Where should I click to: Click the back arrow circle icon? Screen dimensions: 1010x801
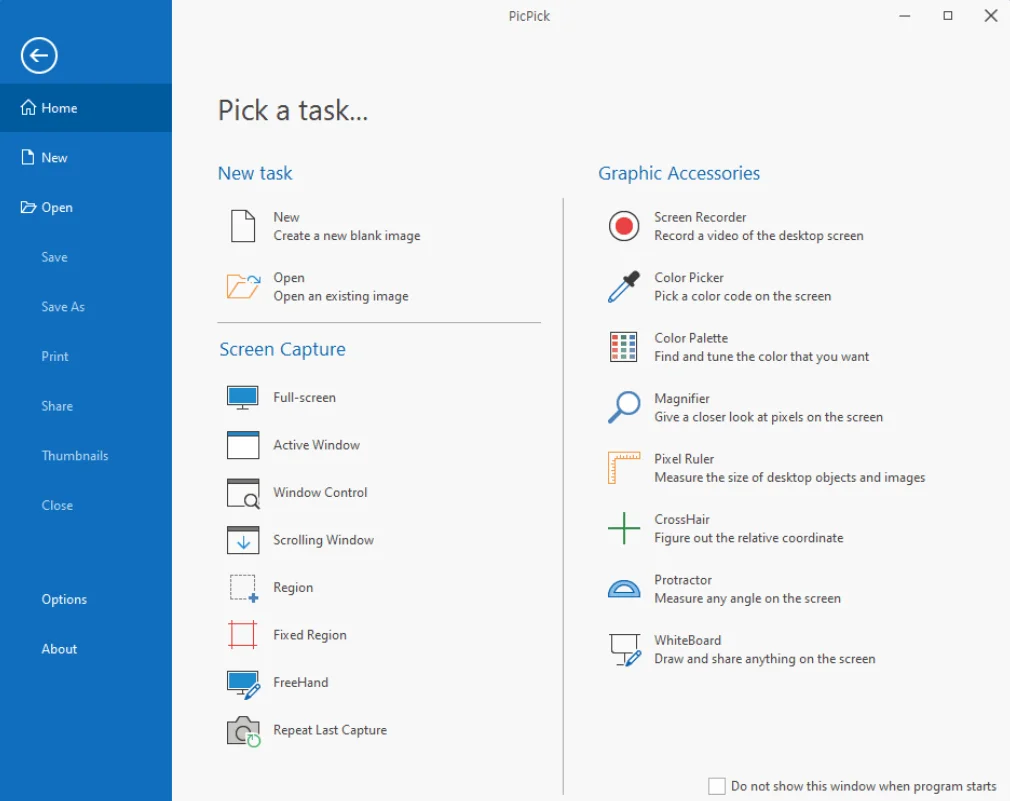39,55
